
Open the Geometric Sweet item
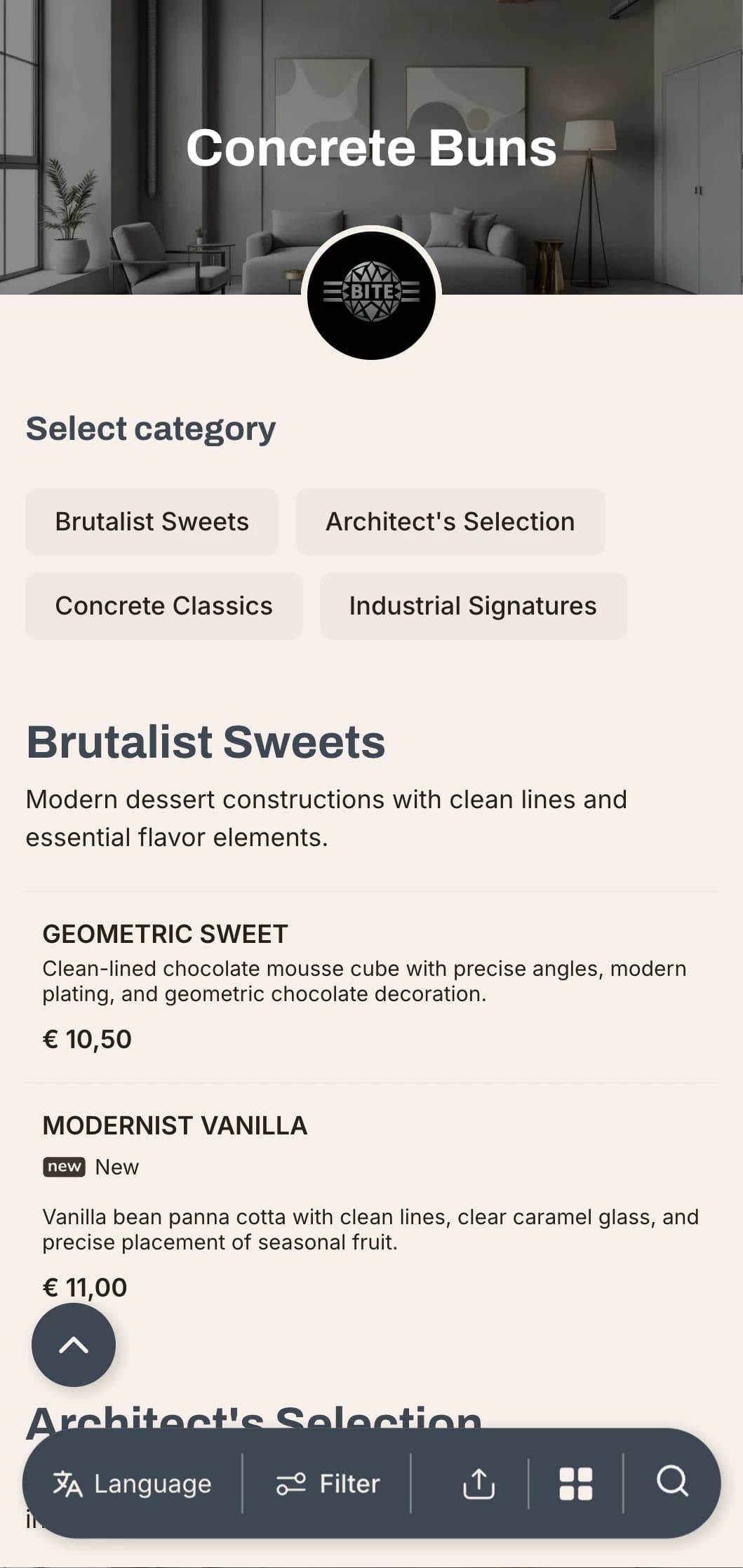click(372, 987)
